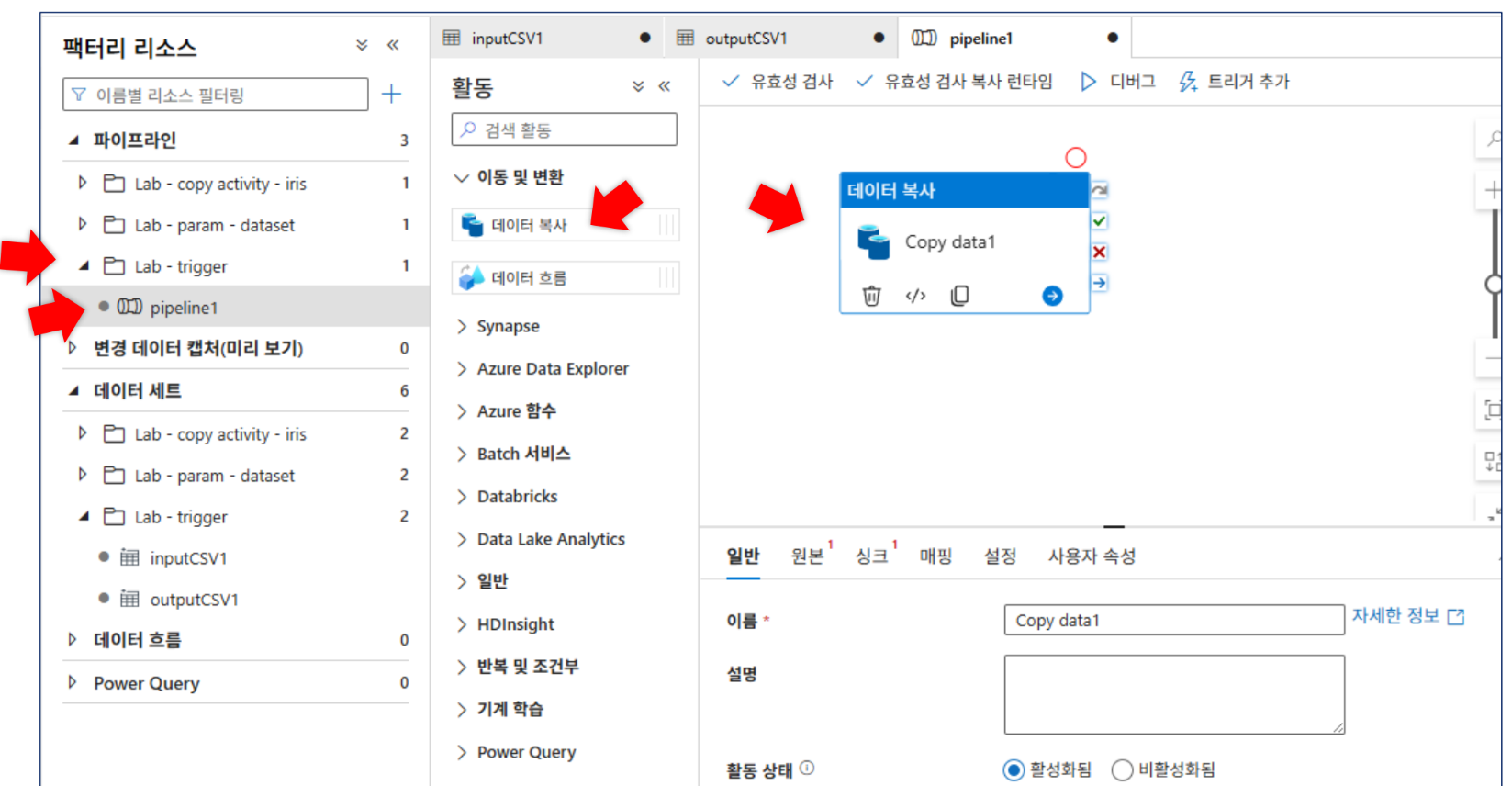
Task: Click the canvas search magnifier icon
Action: pos(1493,140)
